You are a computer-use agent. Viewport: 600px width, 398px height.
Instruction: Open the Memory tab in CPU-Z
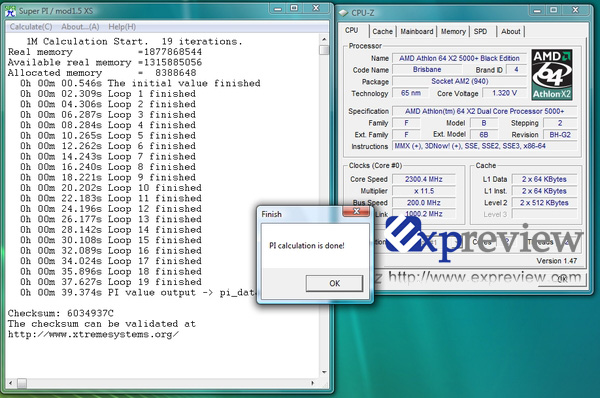tap(453, 31)
